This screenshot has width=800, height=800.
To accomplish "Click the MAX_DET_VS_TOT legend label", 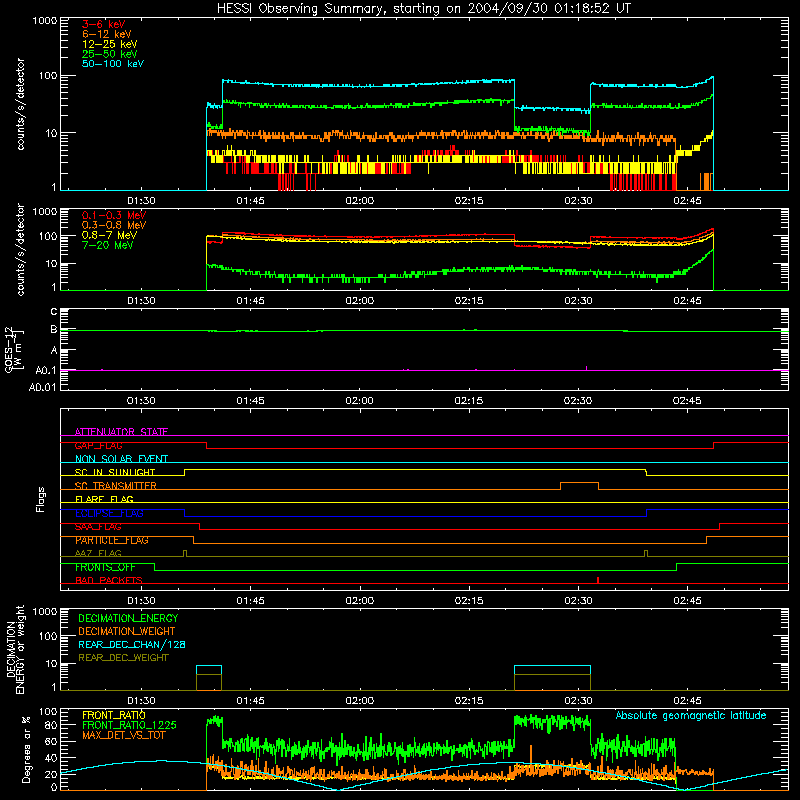I will [123, 735].
